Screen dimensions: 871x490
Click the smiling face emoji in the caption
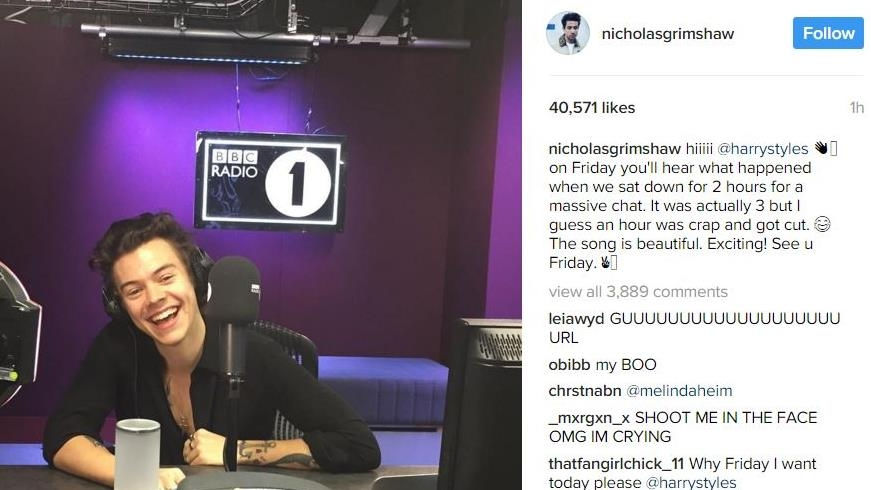pyautogui.click(x=822, y=224)
